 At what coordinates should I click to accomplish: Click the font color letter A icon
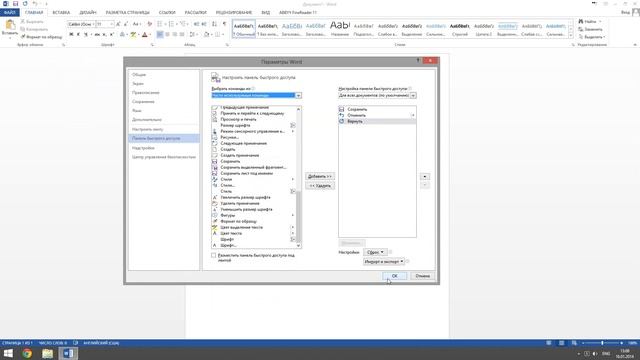[144, 35]
